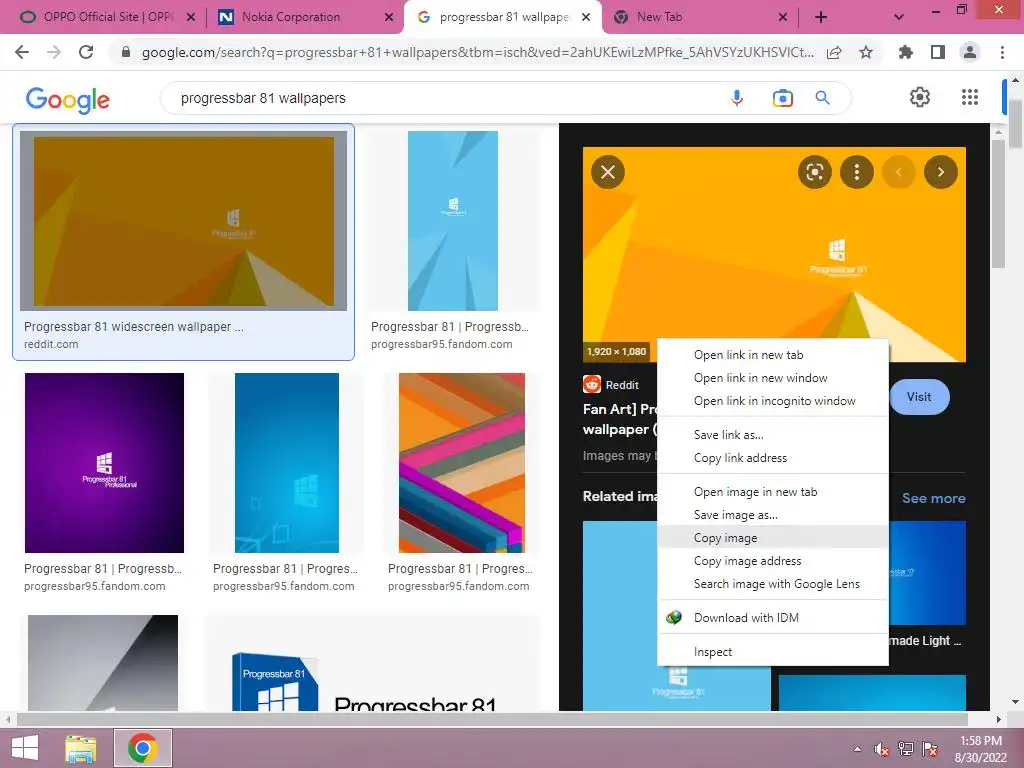The height and width of the screenshot is (768, 1024).
Task: Choose Open image in new tab
Action: tap(773, 492)
